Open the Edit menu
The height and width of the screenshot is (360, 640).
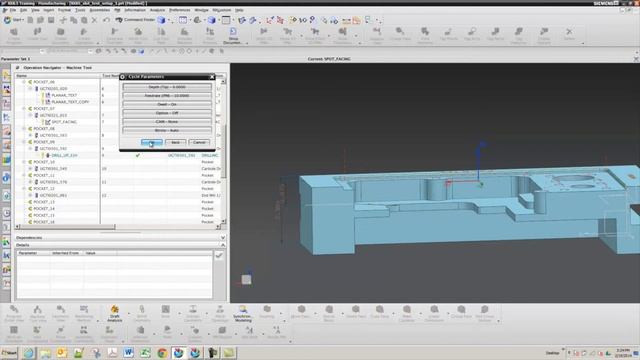24,10
